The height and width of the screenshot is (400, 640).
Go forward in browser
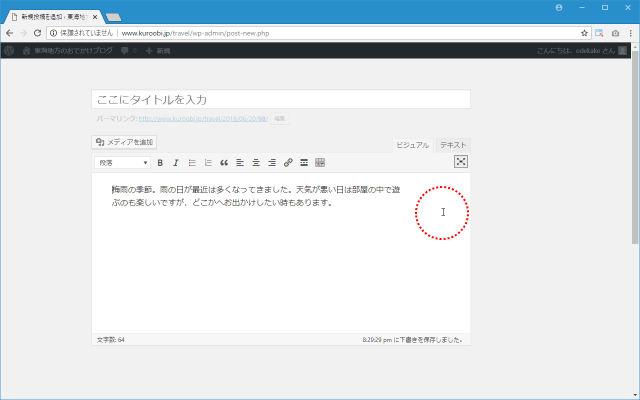(23, 33)
